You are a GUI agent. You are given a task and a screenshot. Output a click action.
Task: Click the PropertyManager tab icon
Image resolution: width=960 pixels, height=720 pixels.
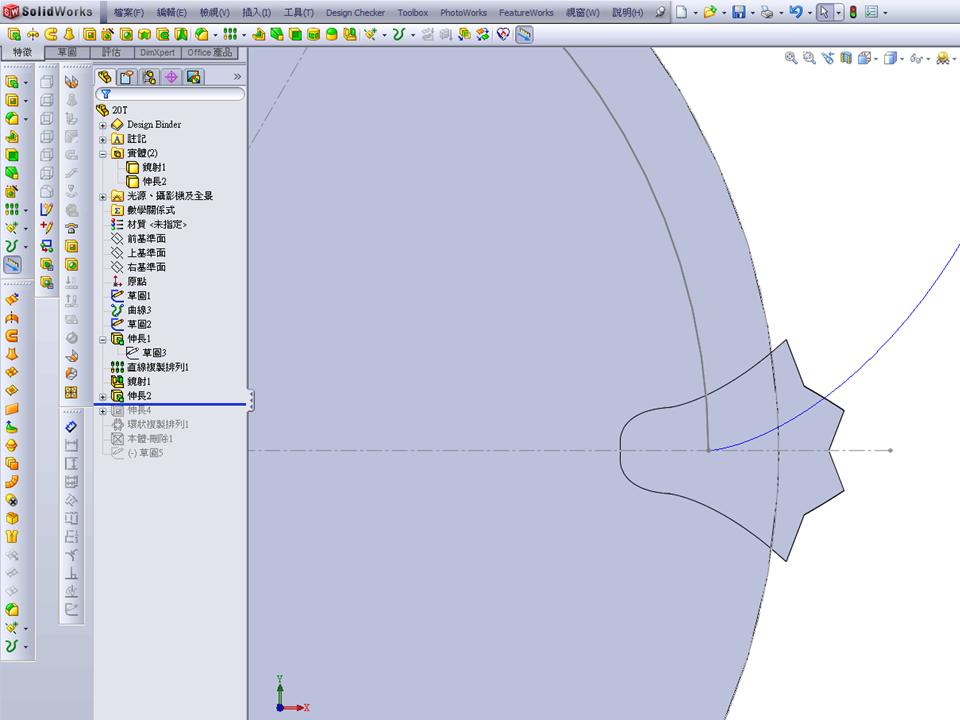(x=127, y=77)
